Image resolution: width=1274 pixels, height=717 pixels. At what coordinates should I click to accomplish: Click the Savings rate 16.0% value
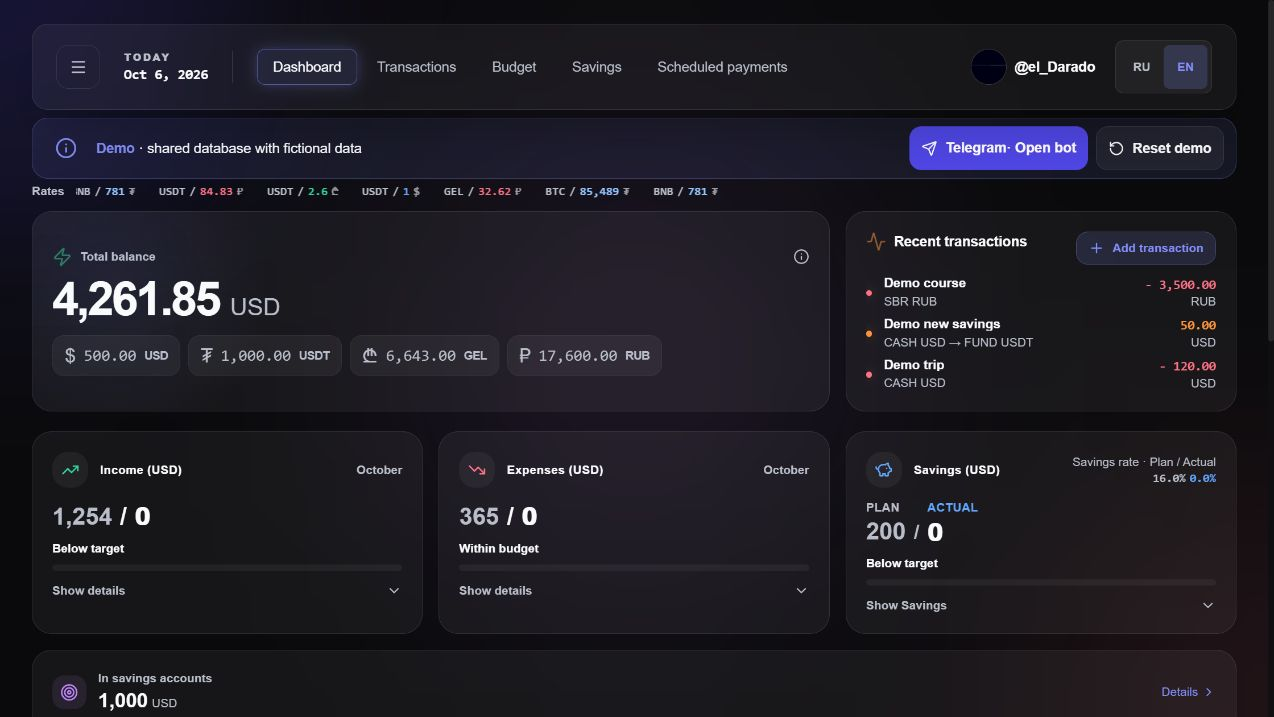click(x=1169, y=478)
